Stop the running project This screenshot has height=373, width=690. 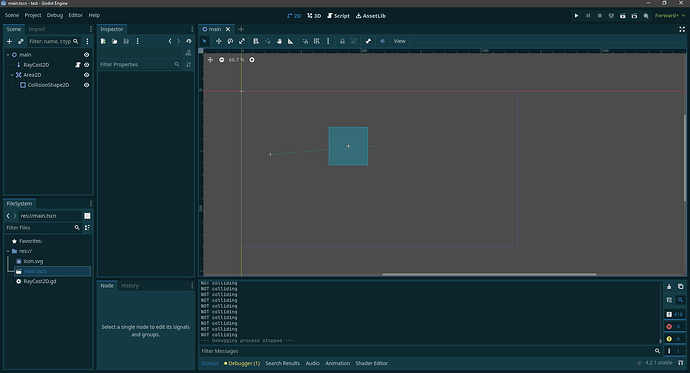pyautogui.click(x=599, y=15)
